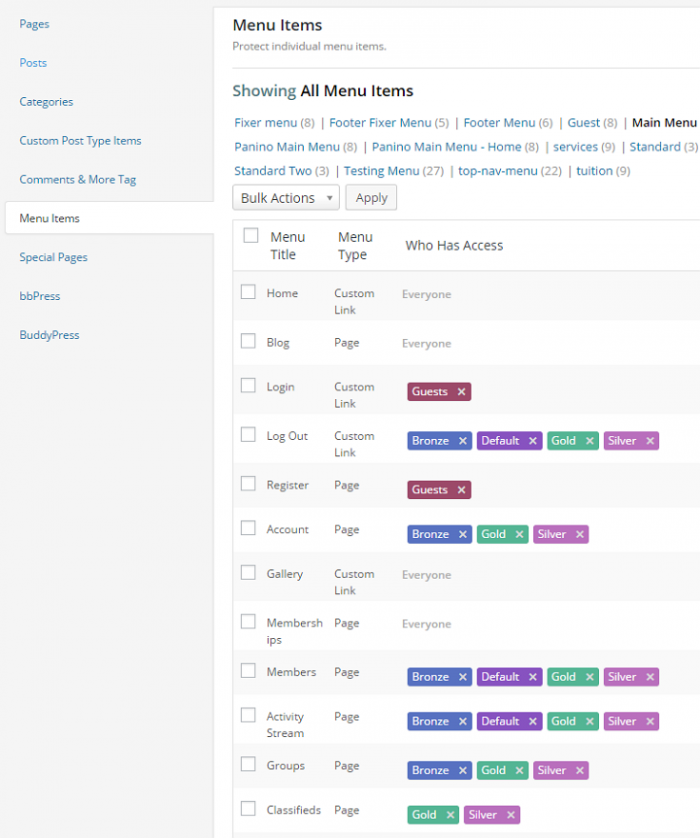The height and width of the screenshot is (838, 700).
Task: Filter by Standard menu with 3 items
Action: [655, 147]
